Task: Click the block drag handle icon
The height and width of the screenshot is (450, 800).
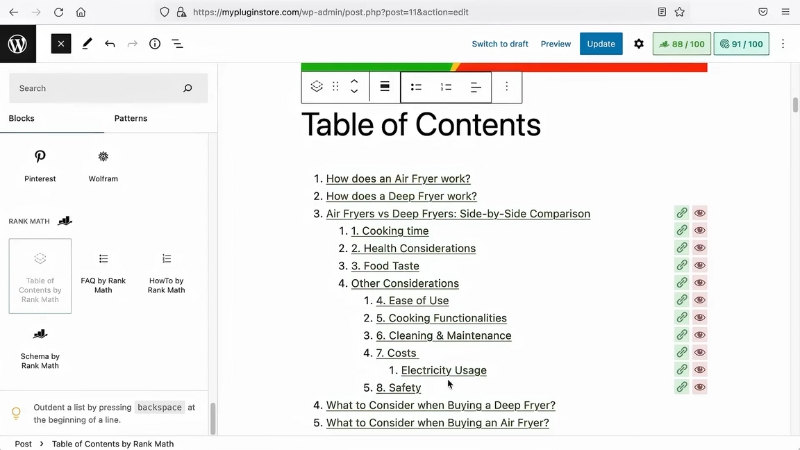Action: 335,87
